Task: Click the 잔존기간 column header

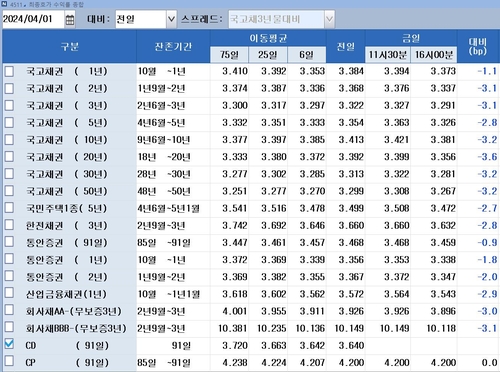Action: (173, 46)
